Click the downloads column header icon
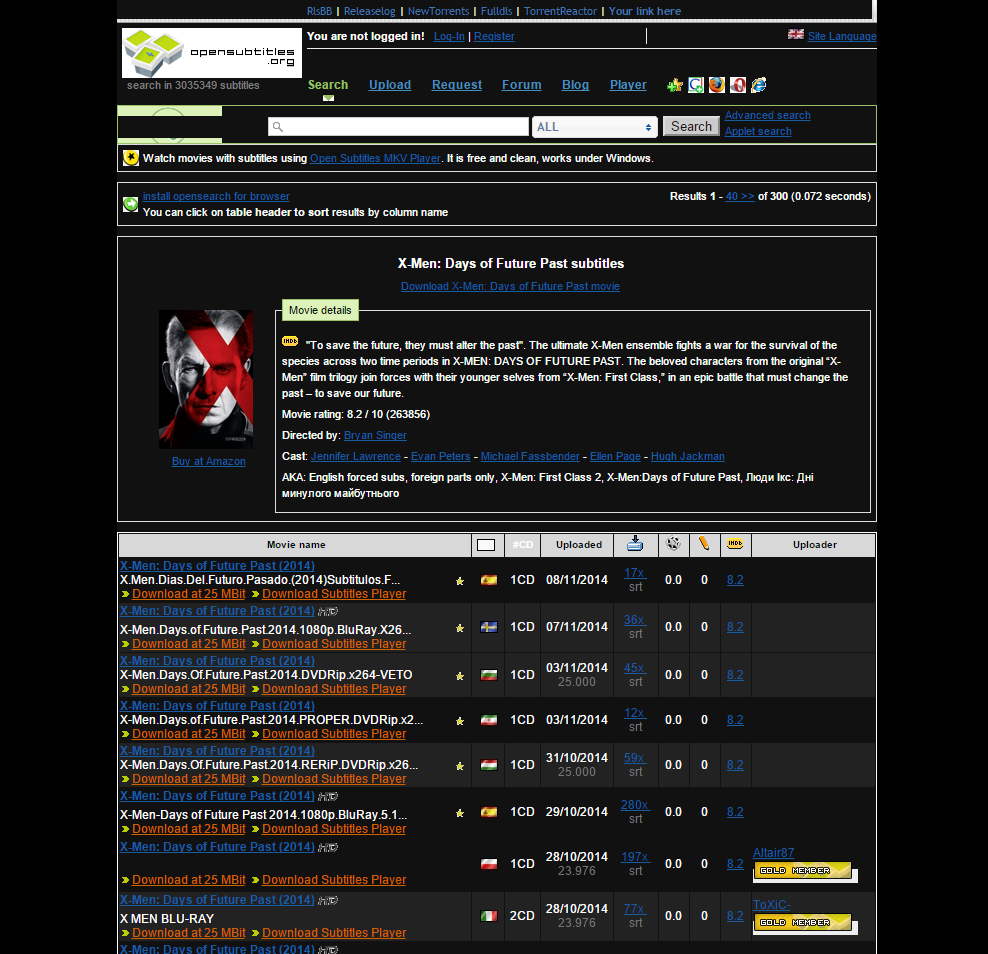The height and width of the screenshot is (954, 988). point(635,544)
